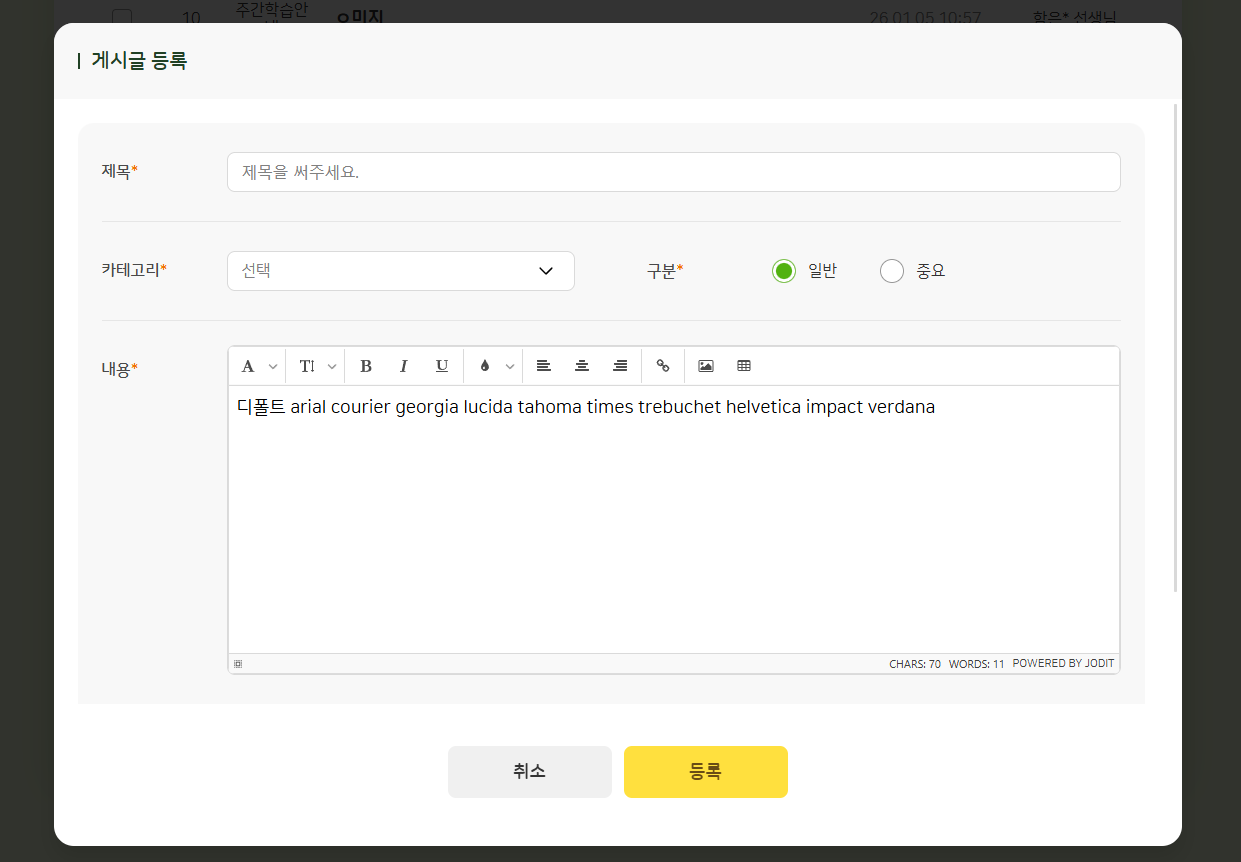Insert a table into the editor

click(744, 366)
